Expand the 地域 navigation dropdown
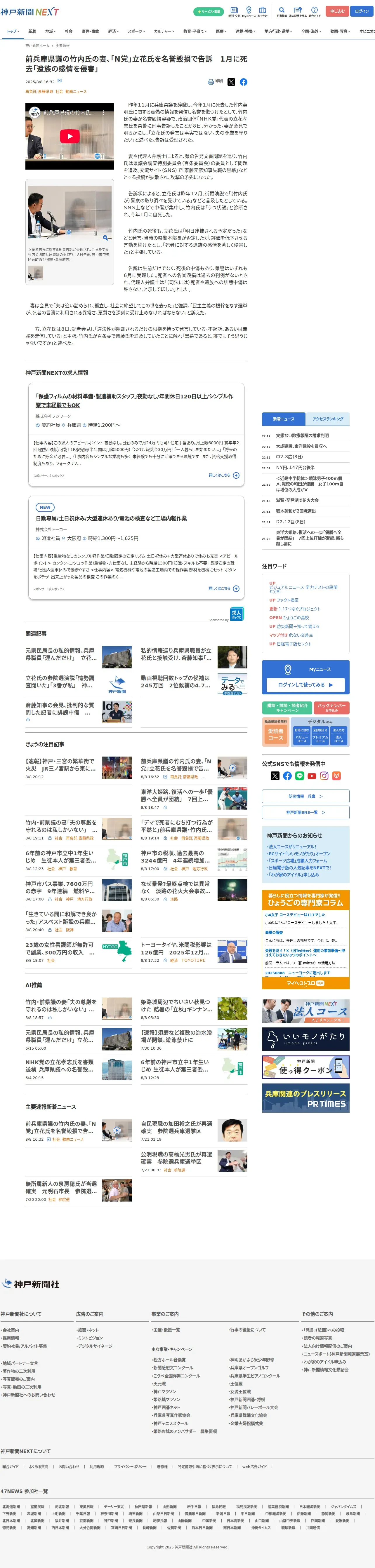Screen dimensions: 375x1568 tap(50, 31)
